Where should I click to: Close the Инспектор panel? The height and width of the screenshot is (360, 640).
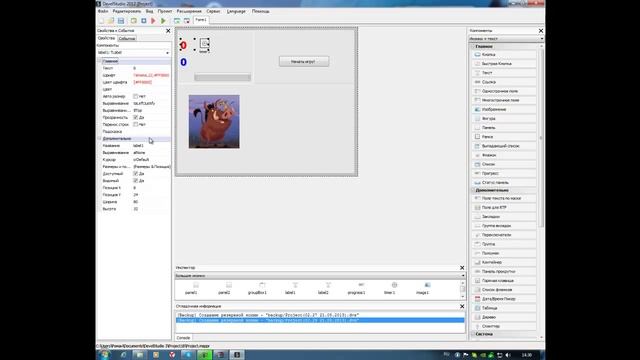point(462,268)
